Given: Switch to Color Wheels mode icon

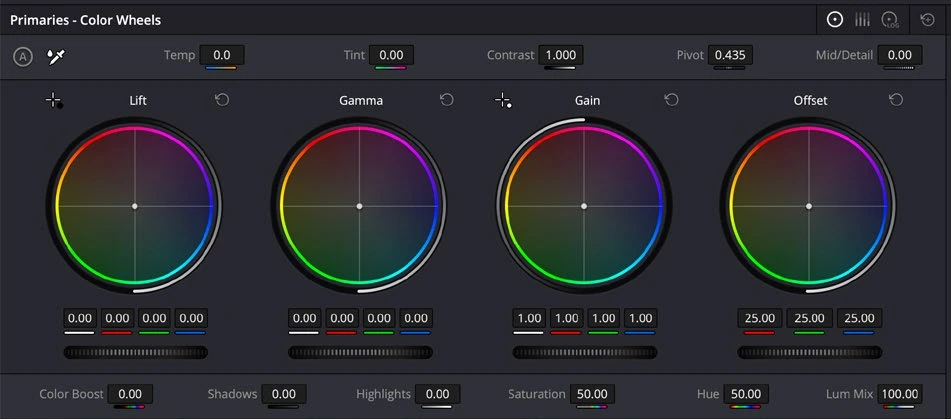Looking at the screenshot, I should (x=835, y=19).
